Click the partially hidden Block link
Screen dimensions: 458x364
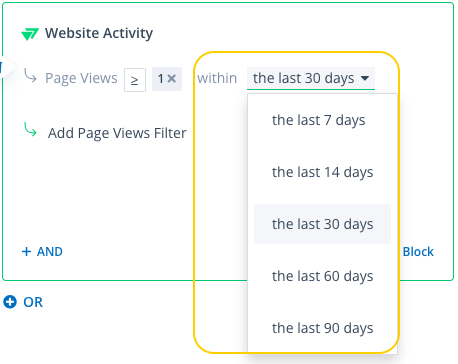pyautogui.click(x=418, y=252)
